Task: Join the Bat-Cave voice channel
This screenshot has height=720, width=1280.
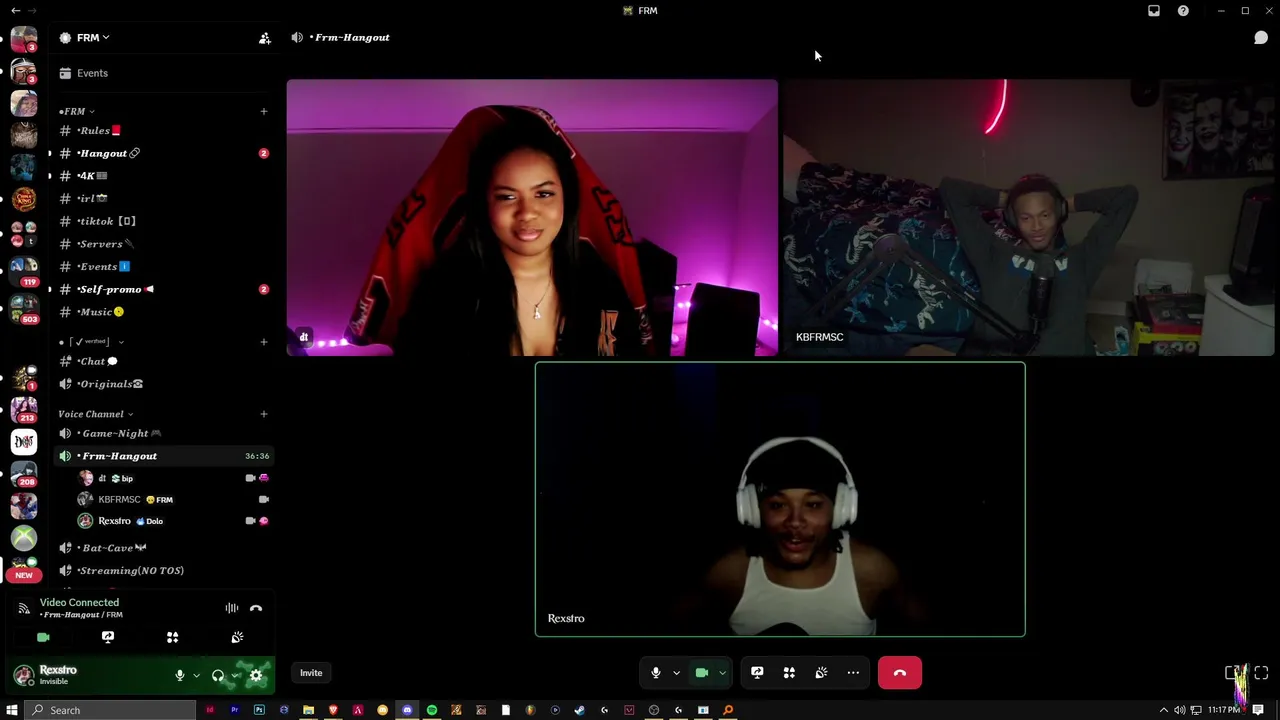Action: tap(163, 548)
